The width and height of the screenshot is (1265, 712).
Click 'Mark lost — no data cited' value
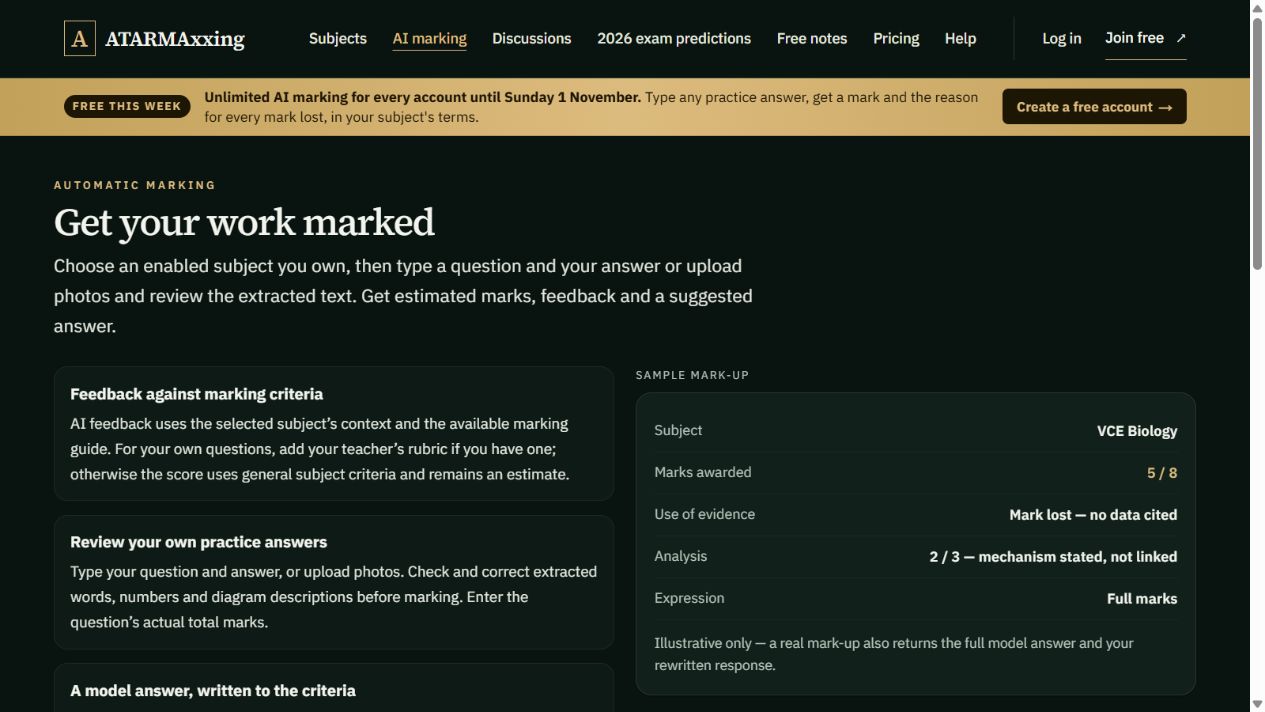pos(1093,515)
